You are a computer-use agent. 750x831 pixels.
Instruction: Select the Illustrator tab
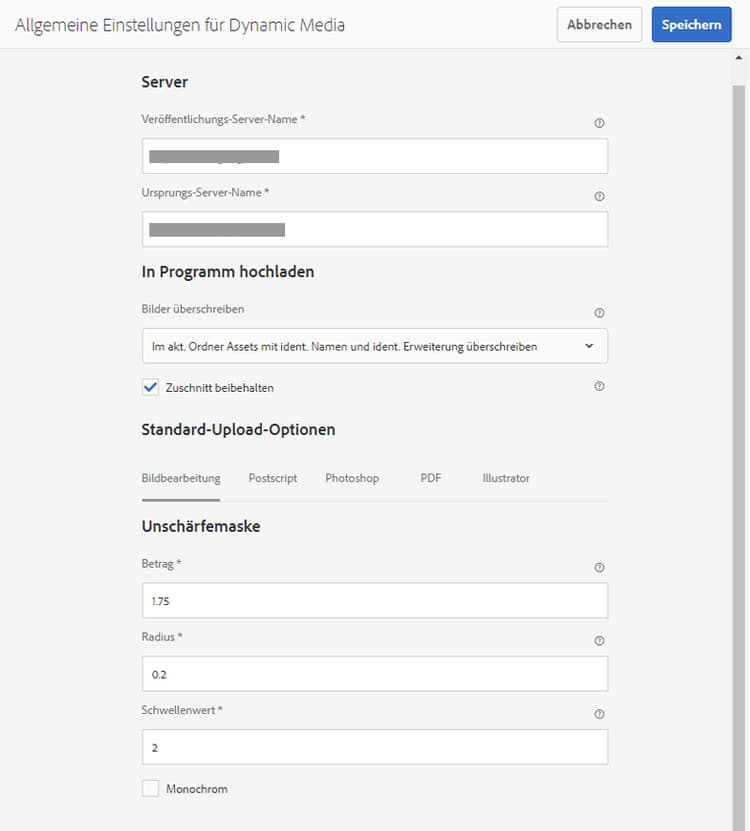(x=506, y=478)
